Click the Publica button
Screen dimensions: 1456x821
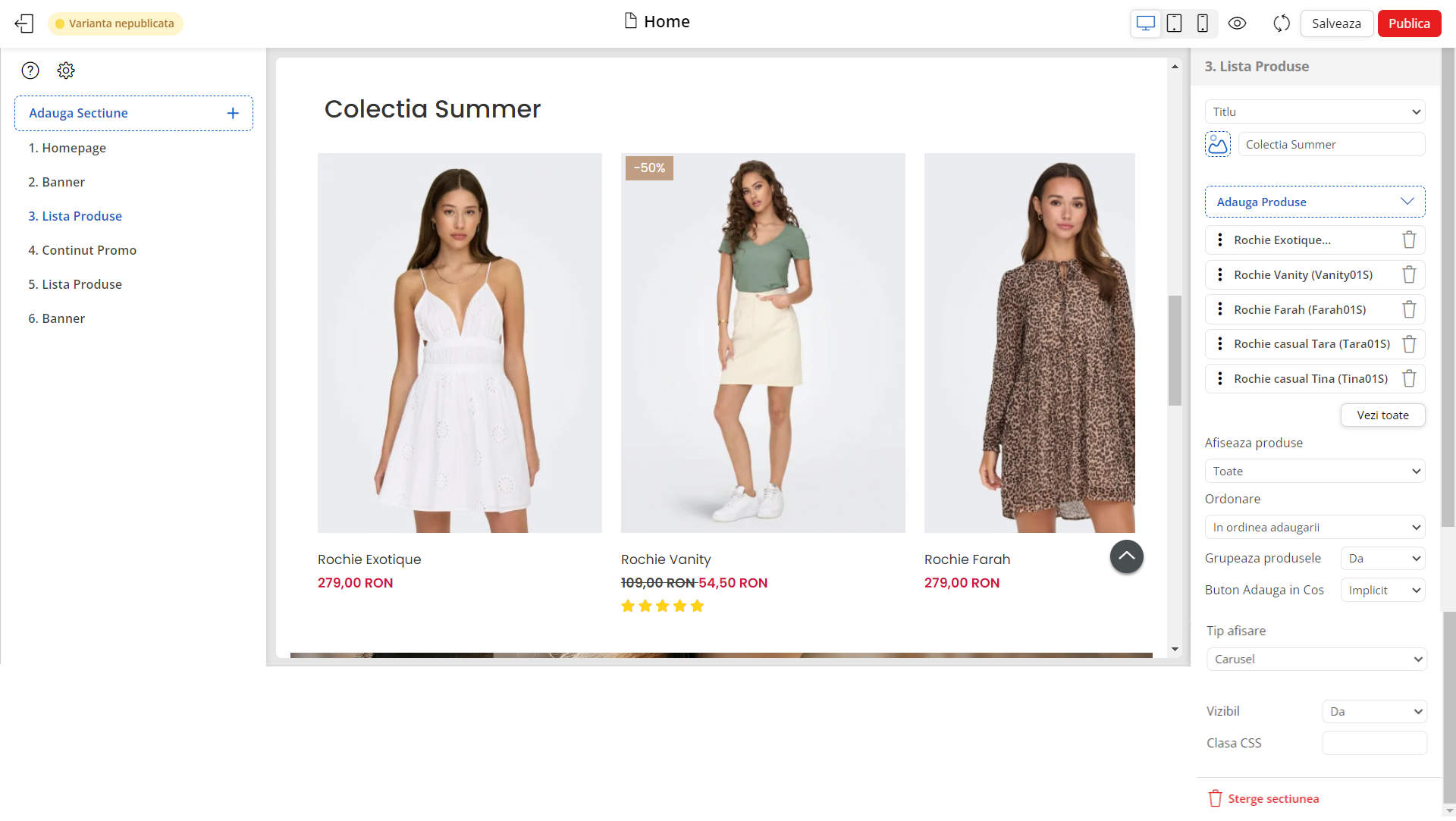1409,24
